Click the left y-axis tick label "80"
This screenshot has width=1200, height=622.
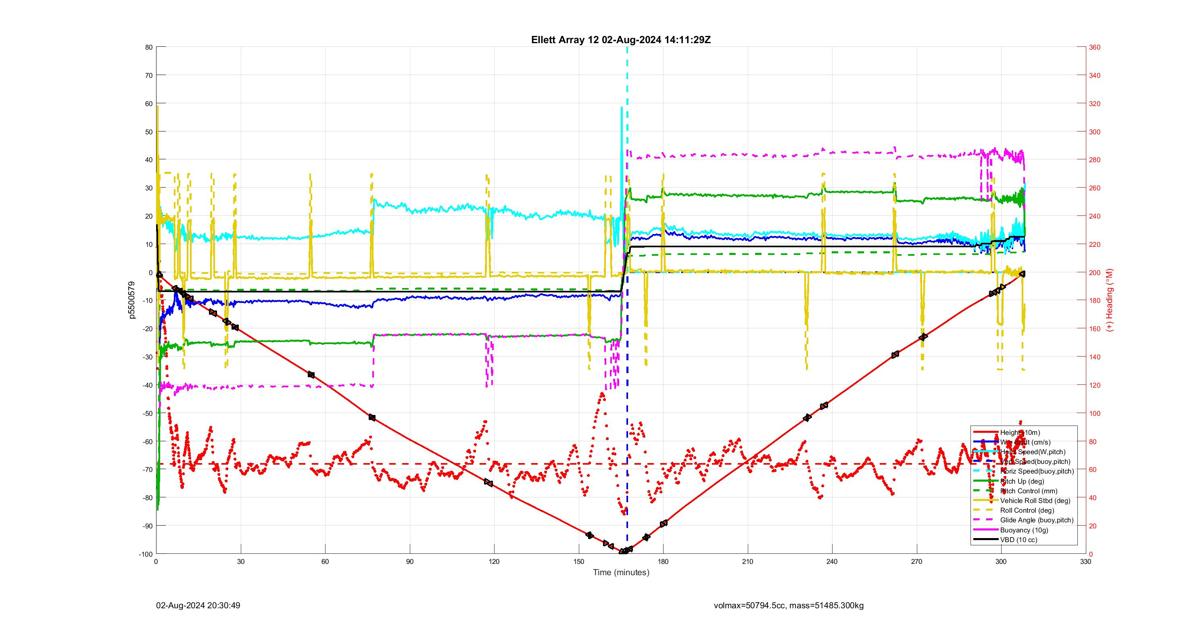[148, 47]
